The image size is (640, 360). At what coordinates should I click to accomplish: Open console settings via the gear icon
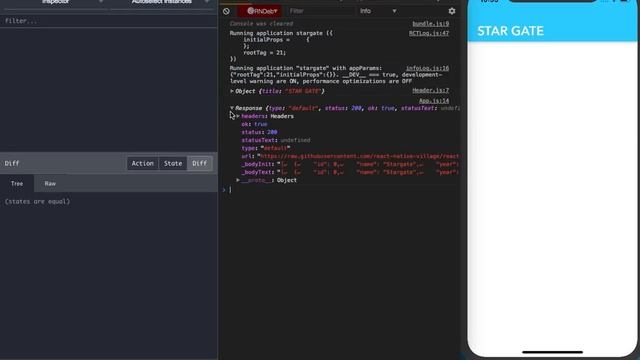point(451,11)
